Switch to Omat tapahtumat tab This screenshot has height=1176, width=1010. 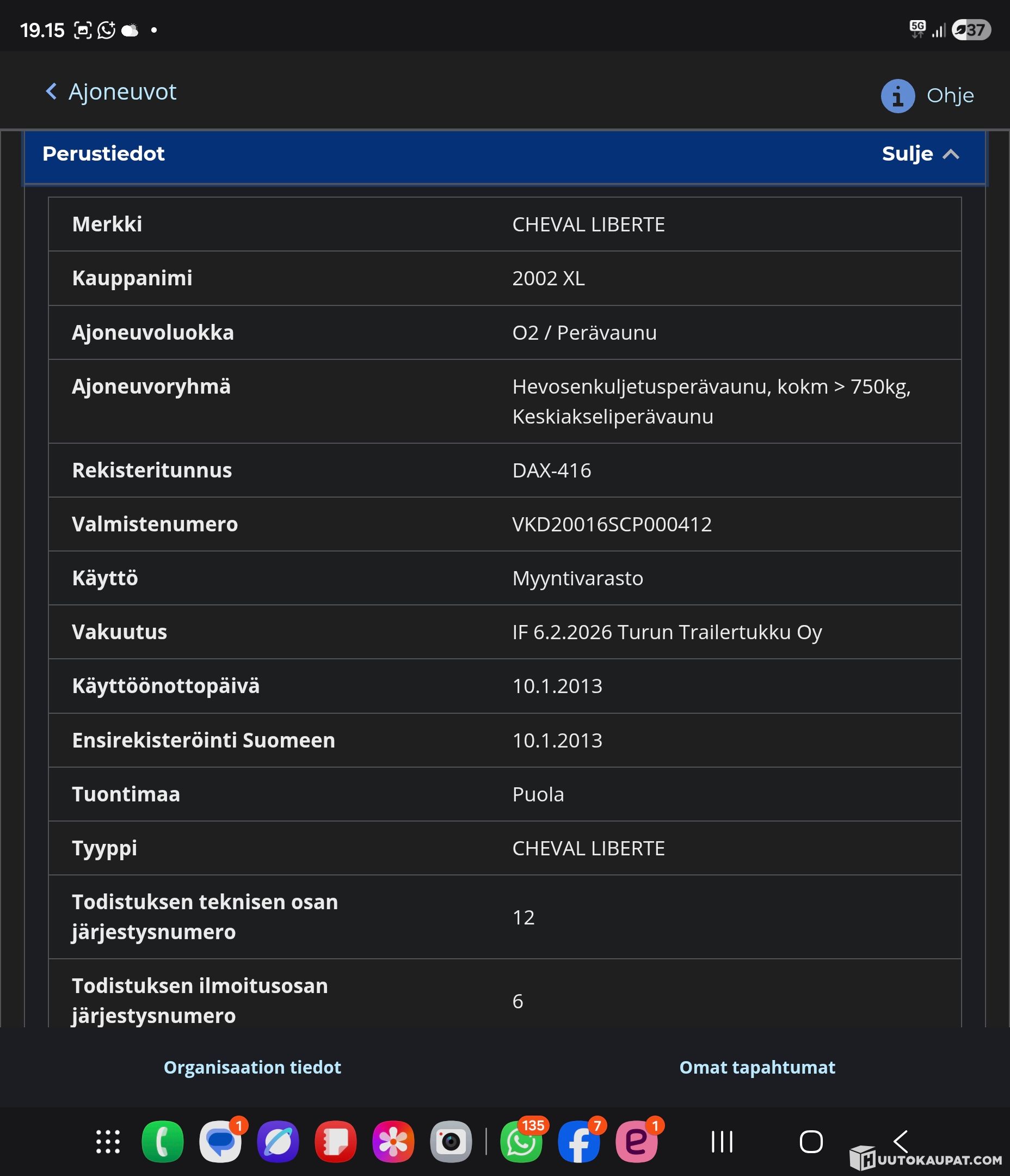tap(757, 1067)
